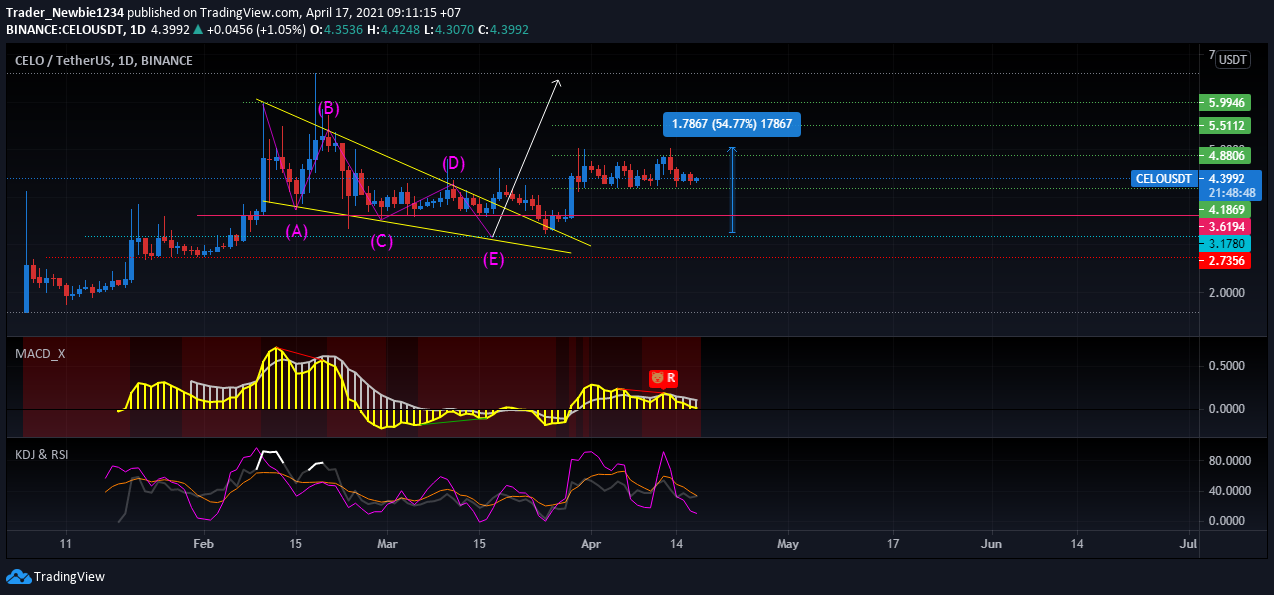Image resolution: width=1274 pixels, height=595 pixels.
Task: Select the (B) wave label
Action: coord(328,108)
